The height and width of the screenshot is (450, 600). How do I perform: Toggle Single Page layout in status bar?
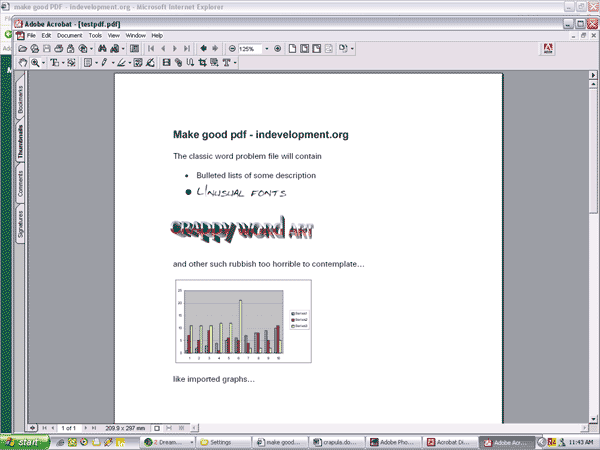pyautogui.click(x=157, y=428)
